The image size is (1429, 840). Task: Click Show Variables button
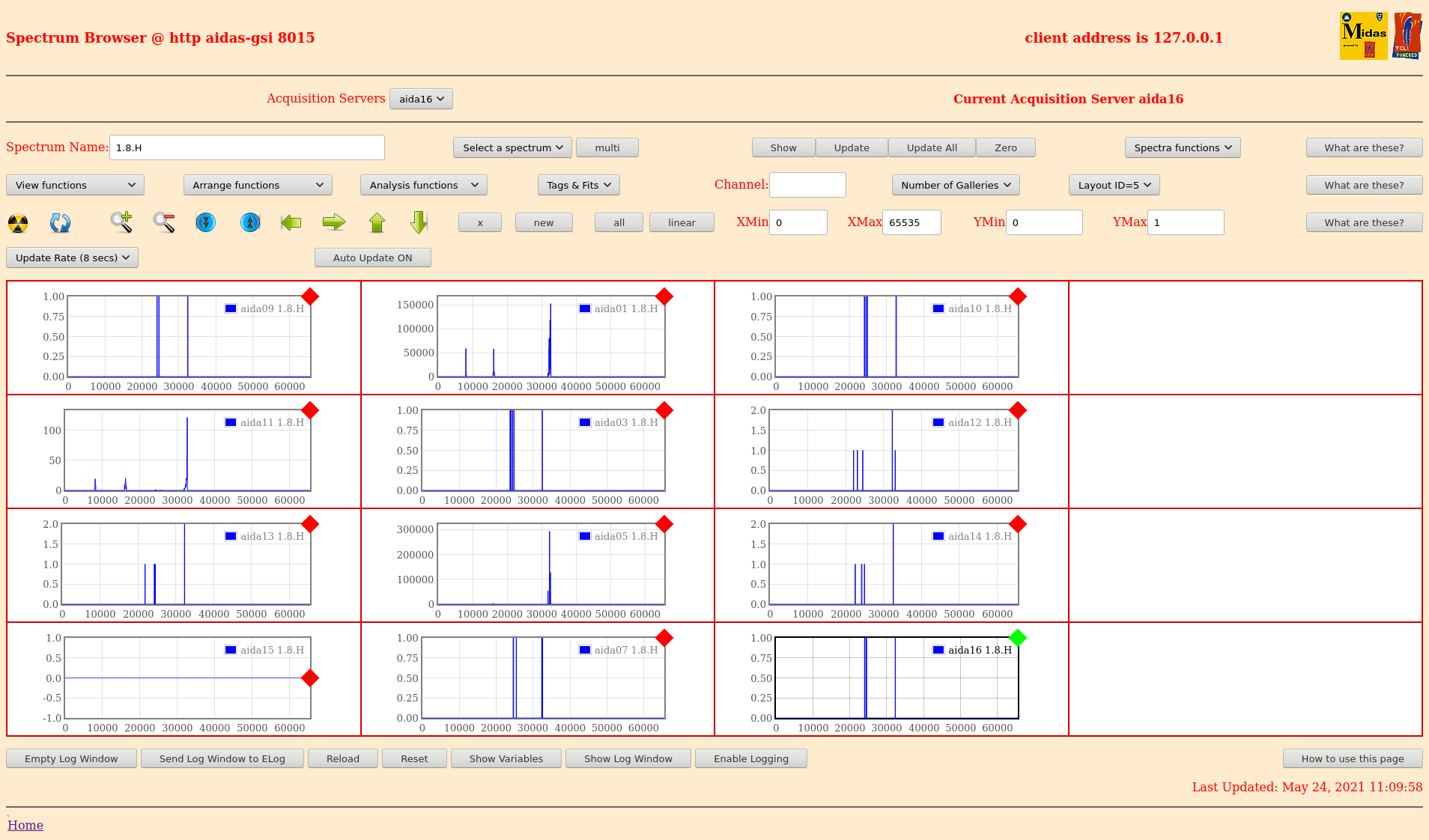[506, 758]
